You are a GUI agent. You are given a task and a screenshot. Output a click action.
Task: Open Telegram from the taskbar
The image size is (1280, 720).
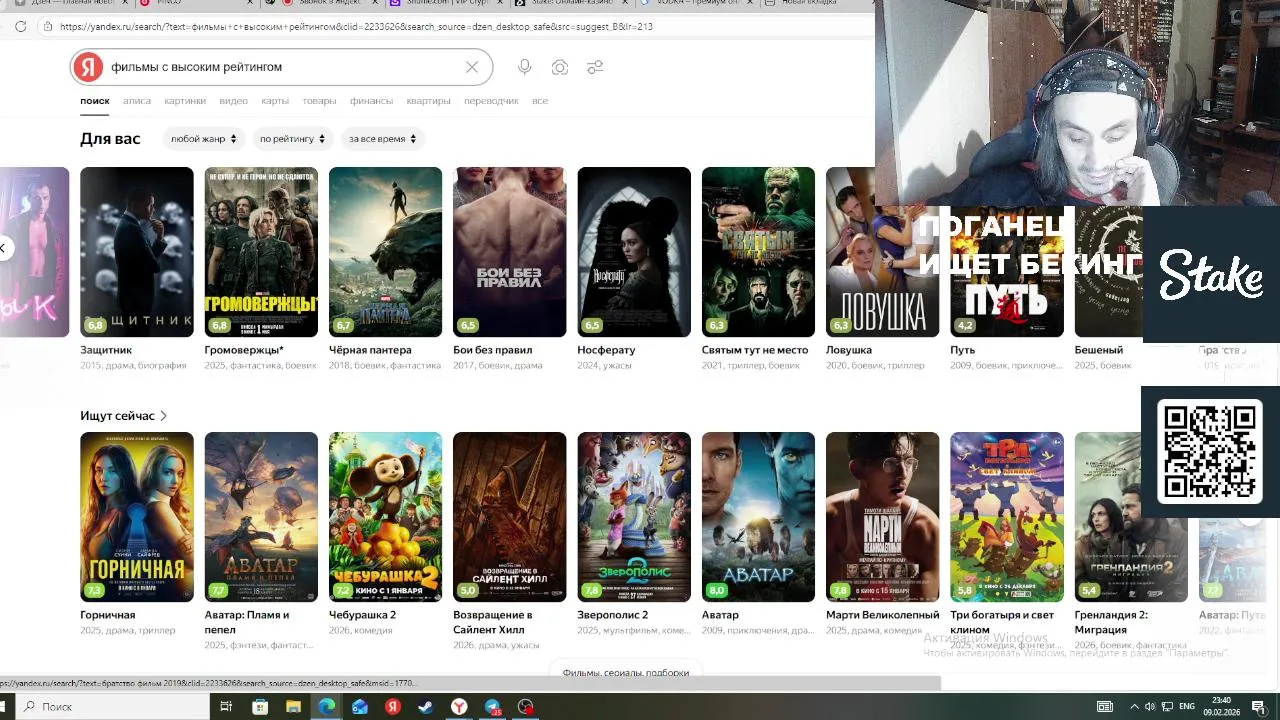tap(493, 707)
